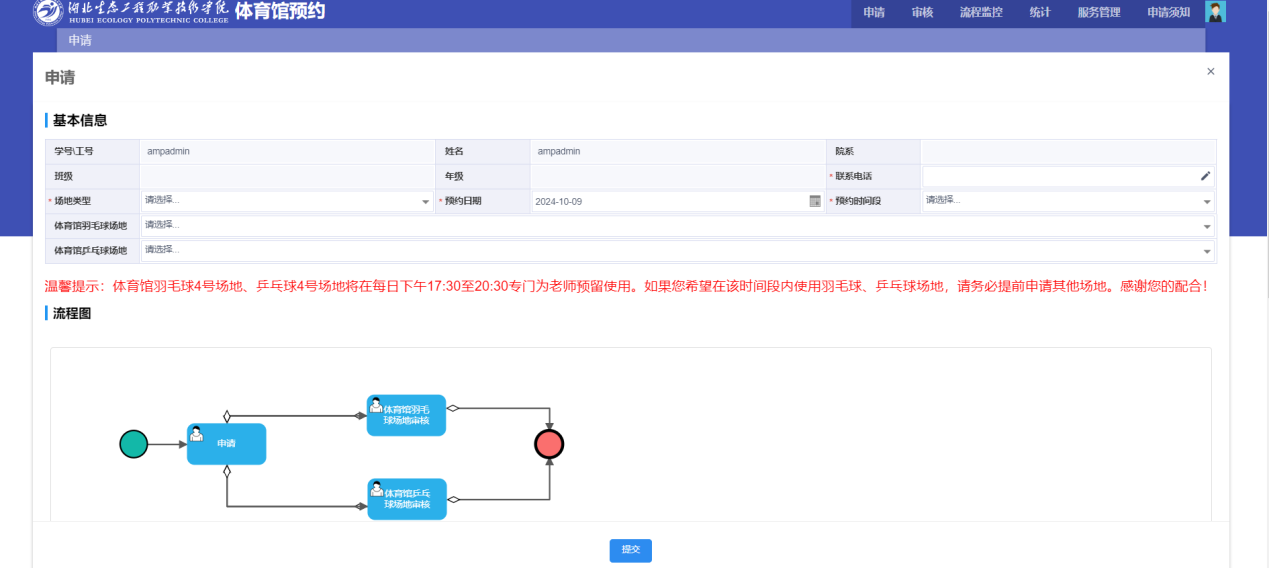Viewport: 1269px width, 568px height.
Task: Click the user avatar in the top right
Action: click(x=1216, y=12)
